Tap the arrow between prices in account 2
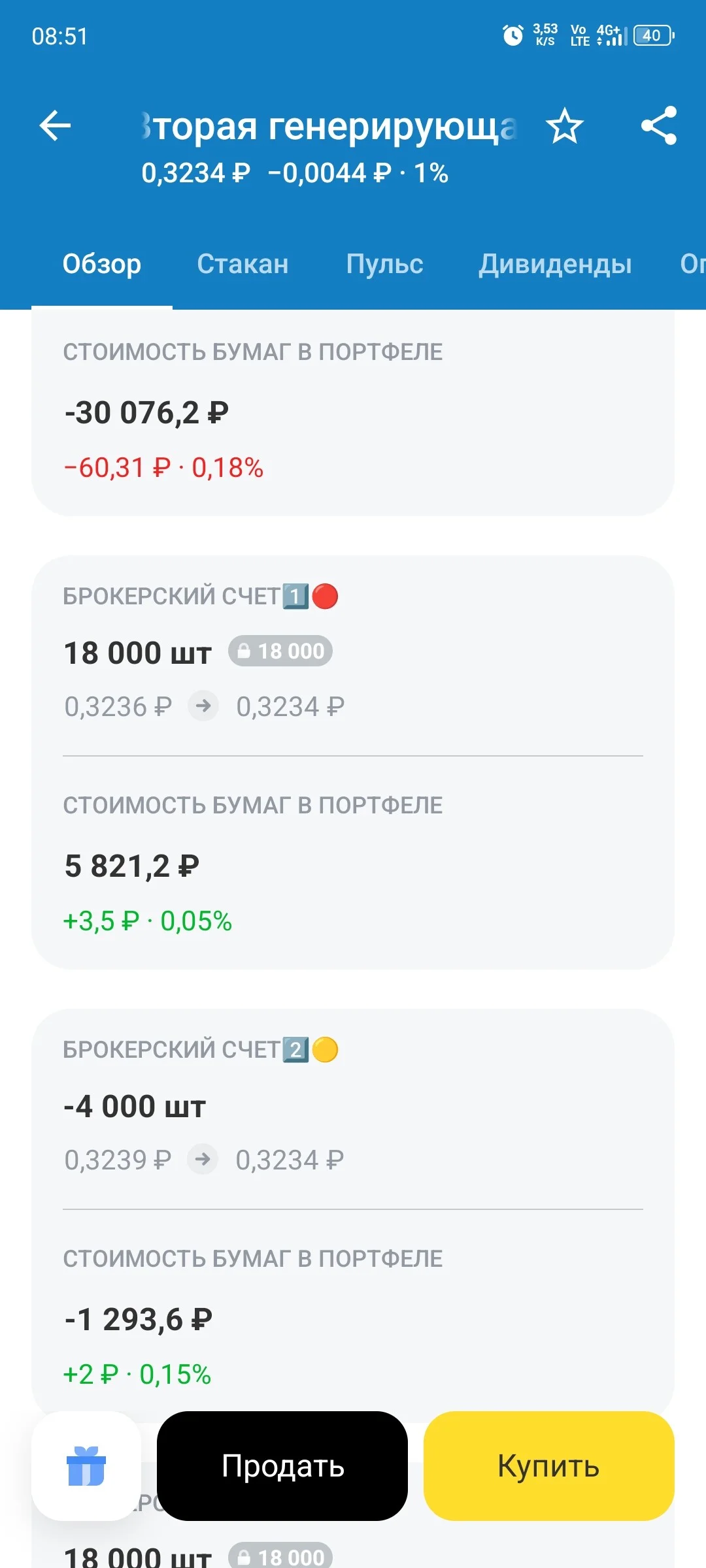 pos(203,1159)
